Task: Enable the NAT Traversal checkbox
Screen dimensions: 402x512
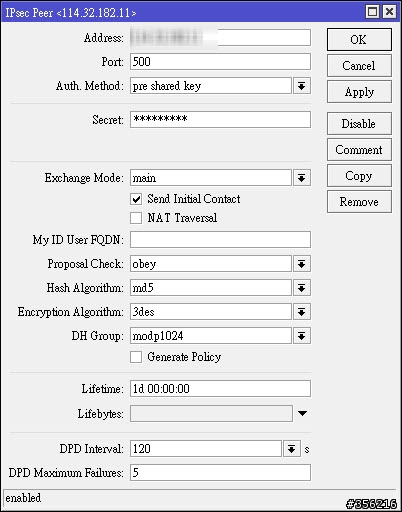Action: 136,218
